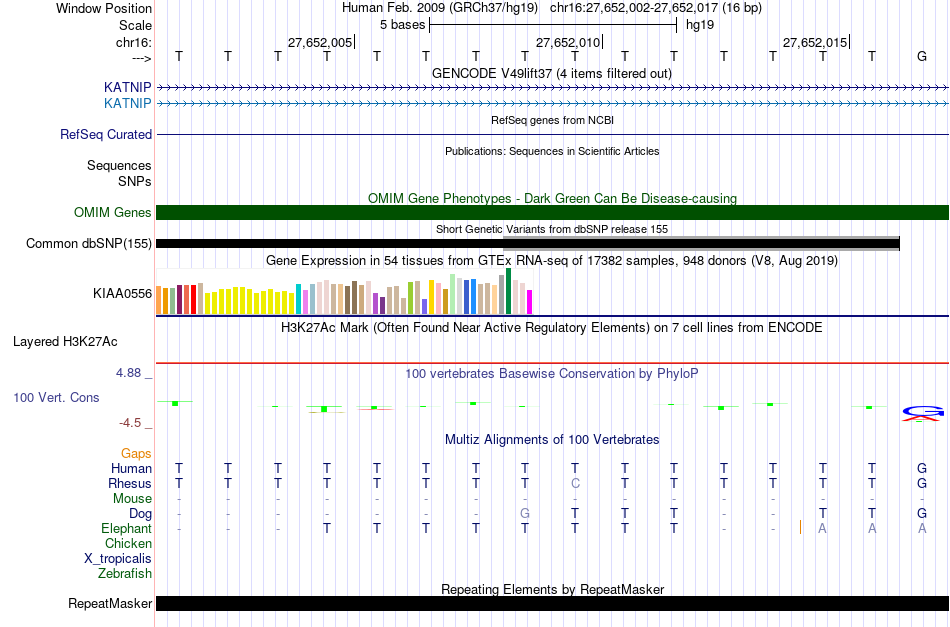Click the 27,652,010 position marker
Image resolution: width=950 pixels, height=627 pixels.
coord(568,42)
